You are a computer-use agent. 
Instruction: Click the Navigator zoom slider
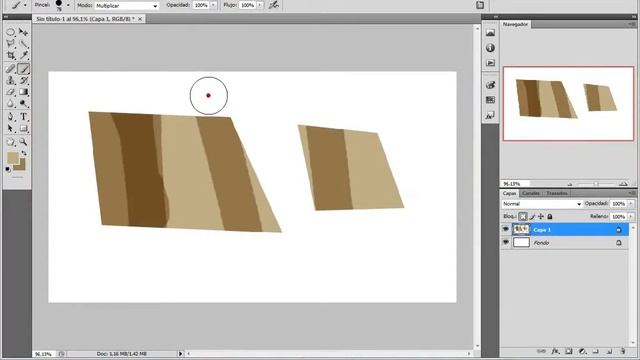pos(596,184)
